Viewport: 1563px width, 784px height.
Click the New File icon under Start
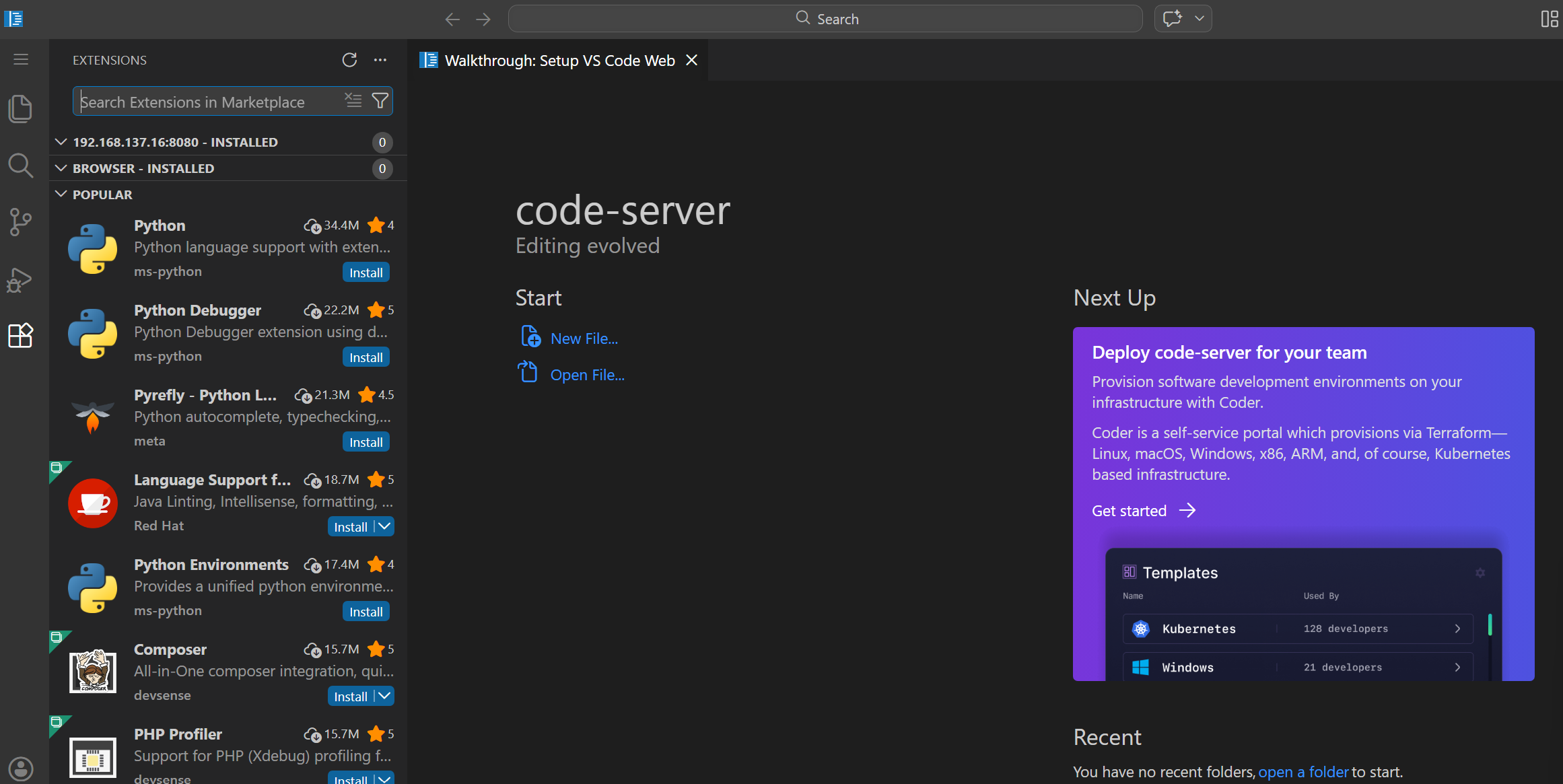pos(530,336)
